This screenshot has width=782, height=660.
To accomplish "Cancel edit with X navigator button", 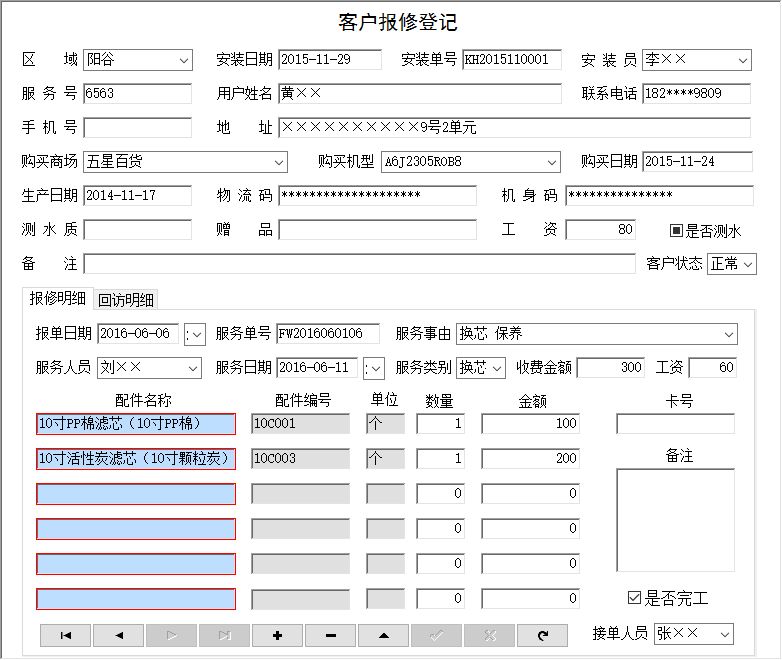I will pyautogui.click(x=490, y=635).
